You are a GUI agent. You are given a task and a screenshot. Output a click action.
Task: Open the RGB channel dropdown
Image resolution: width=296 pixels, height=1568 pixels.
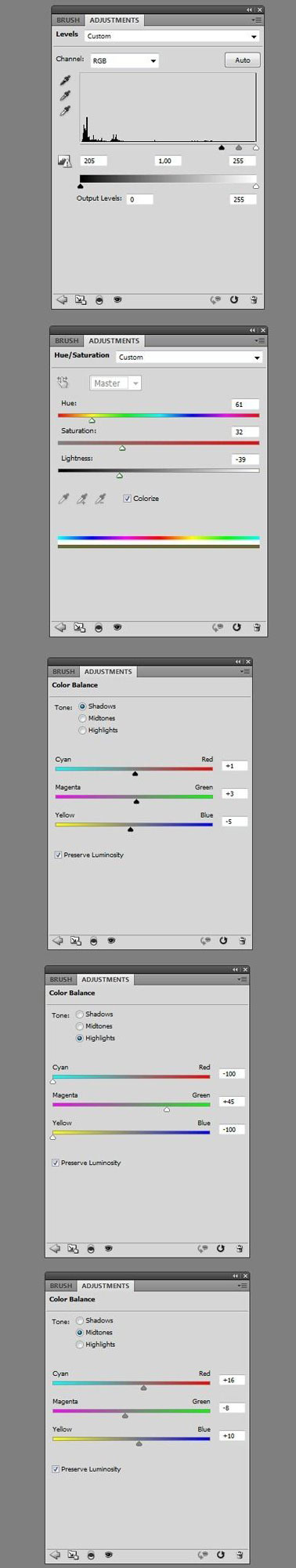coord(125,60)
